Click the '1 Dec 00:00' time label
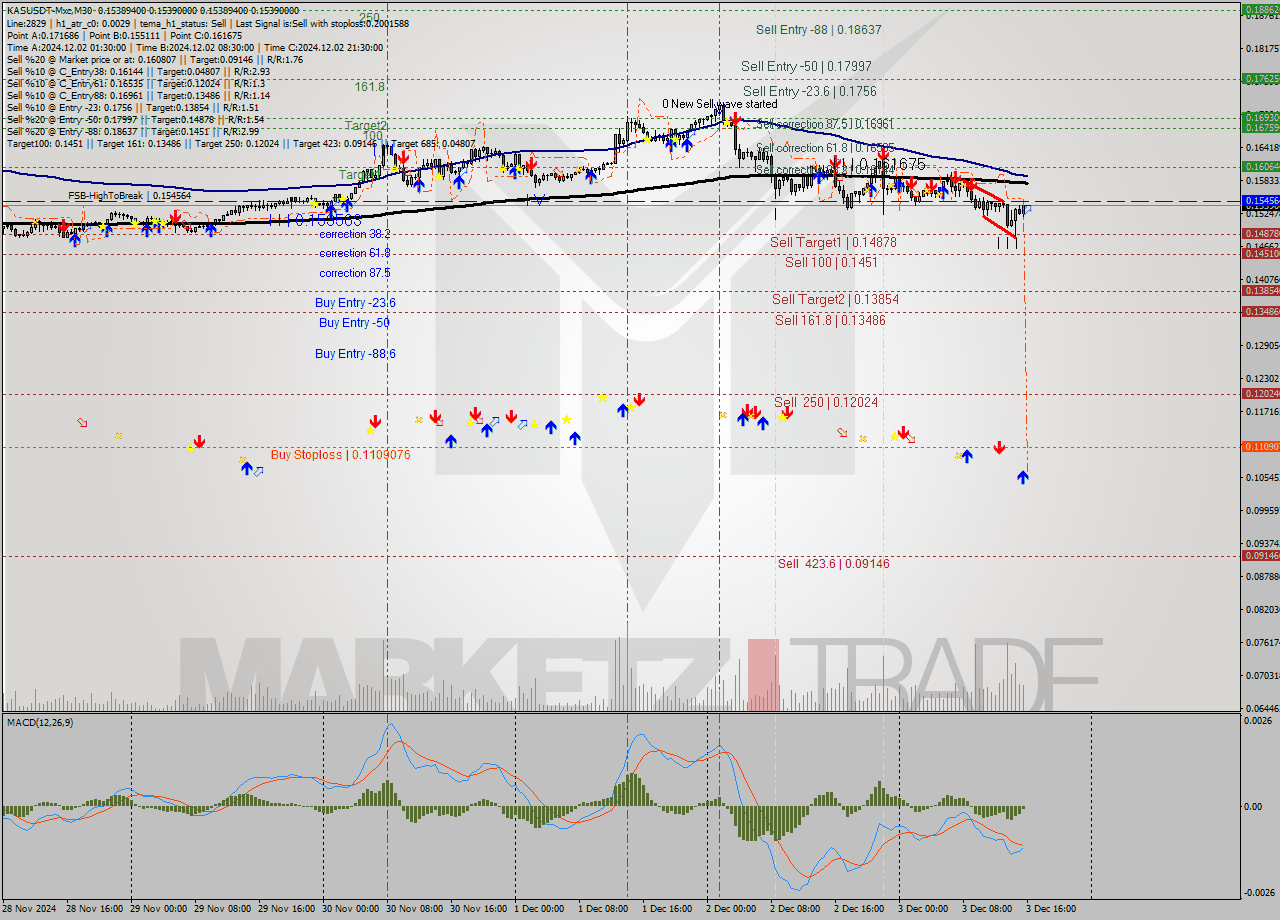The image size is (1280, 920). click(x=539, y=909)
